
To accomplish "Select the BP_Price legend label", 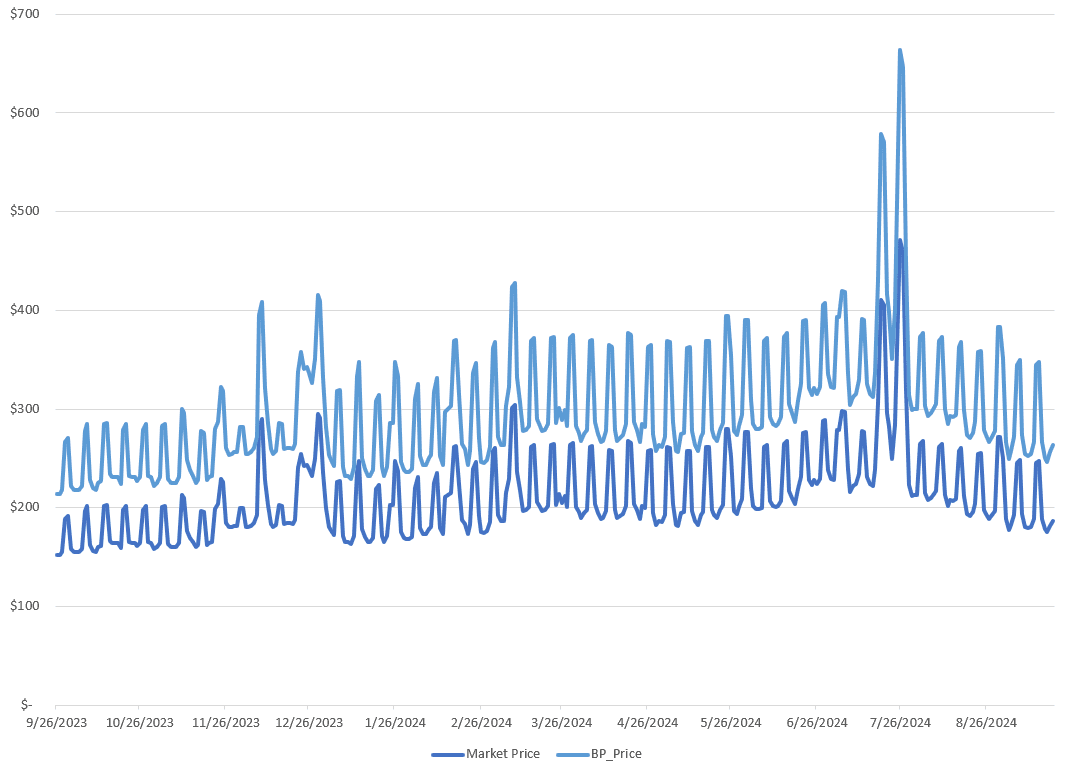I will point(617,754).
